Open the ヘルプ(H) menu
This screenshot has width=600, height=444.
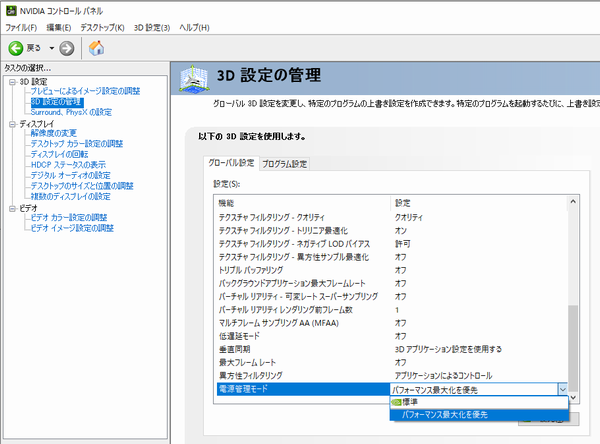194,28
